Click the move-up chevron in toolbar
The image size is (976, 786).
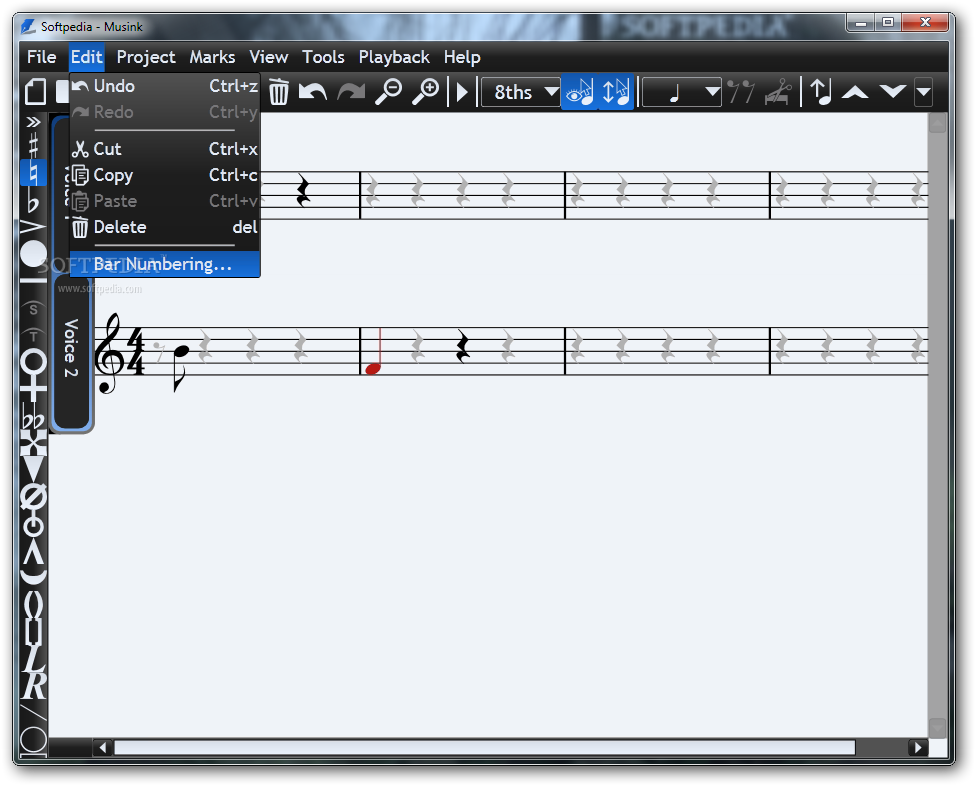(x=855, y=92)
